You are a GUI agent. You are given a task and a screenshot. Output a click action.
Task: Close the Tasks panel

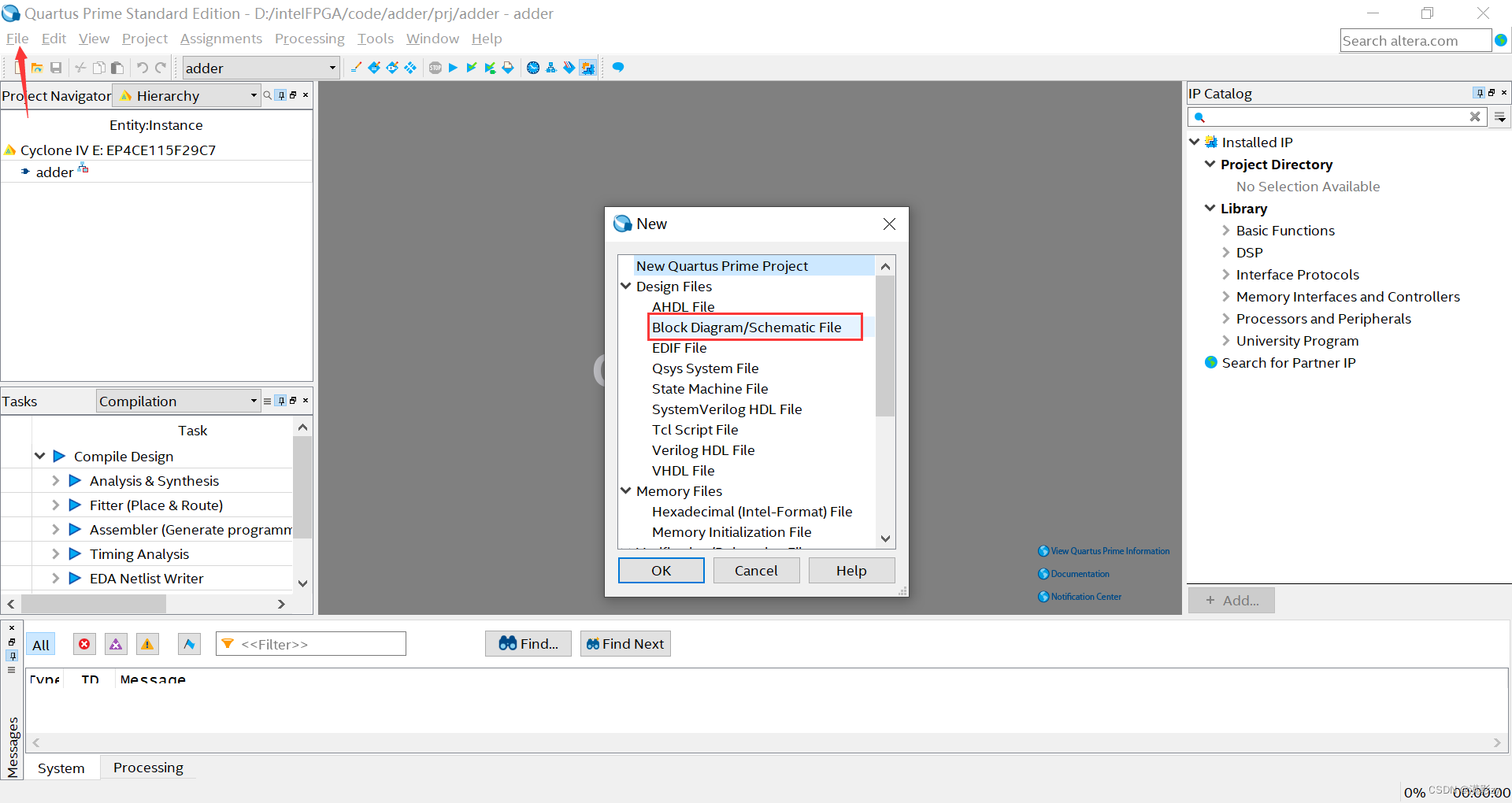tap(306, 401)
